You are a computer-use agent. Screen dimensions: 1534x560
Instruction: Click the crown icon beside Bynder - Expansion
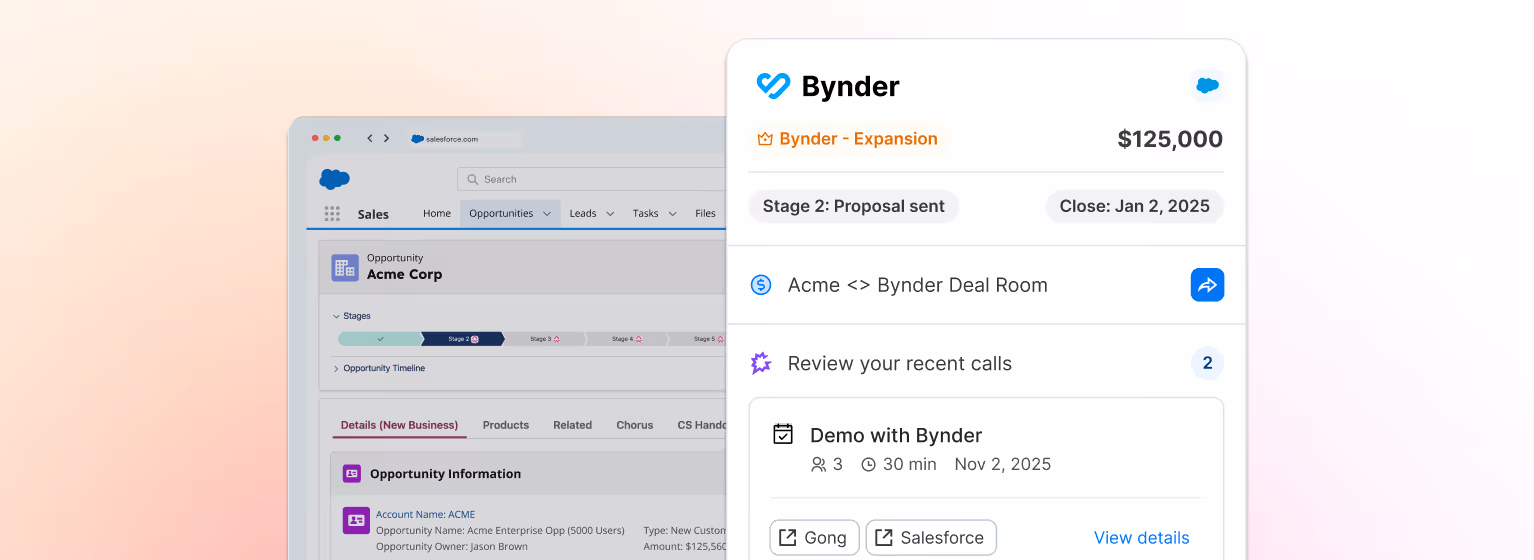click(765, 139)
